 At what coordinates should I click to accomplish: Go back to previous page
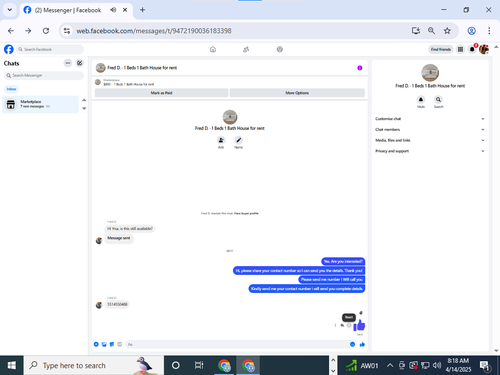tap(11, 31)
